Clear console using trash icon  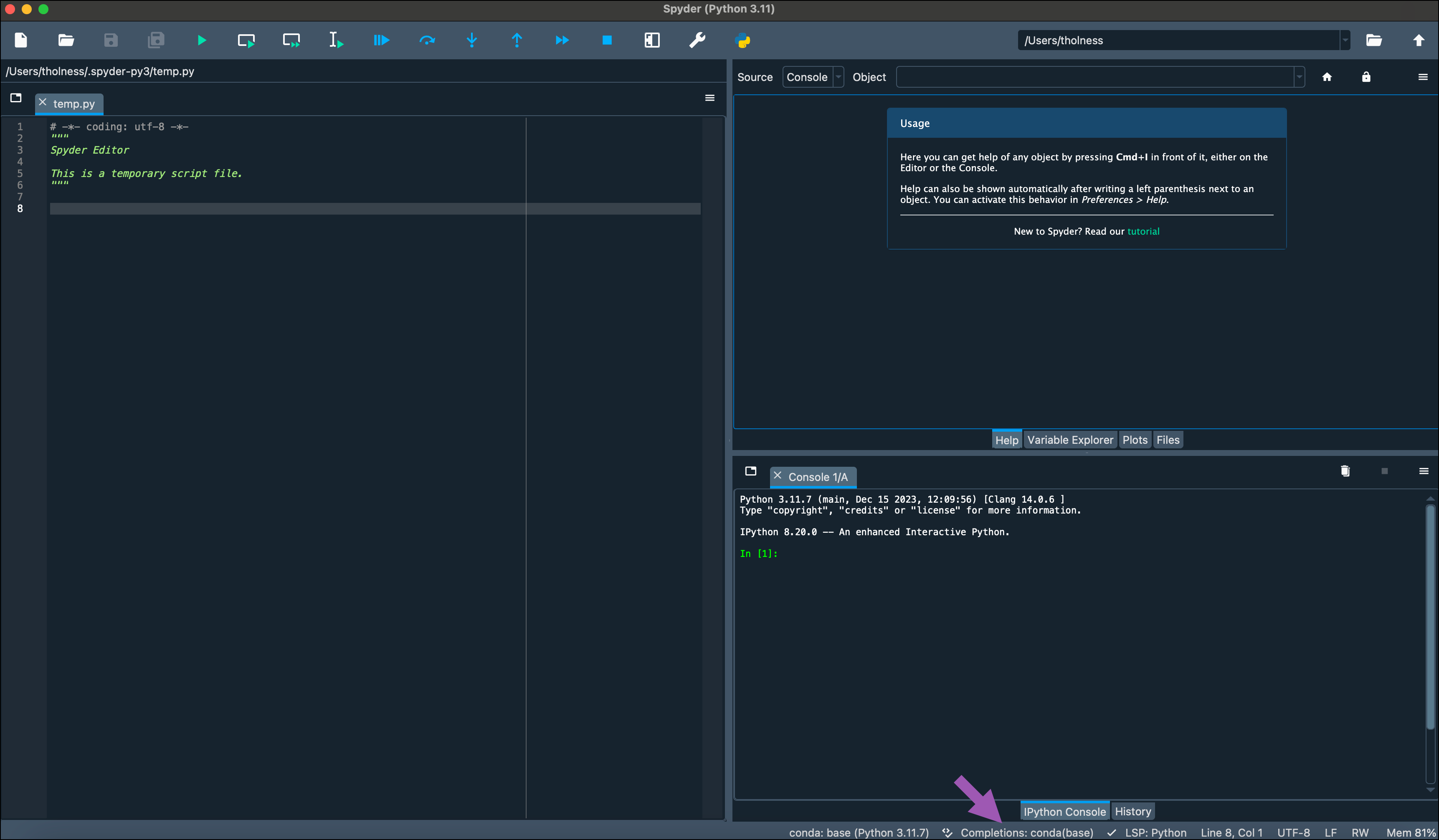coord(1345,471)
